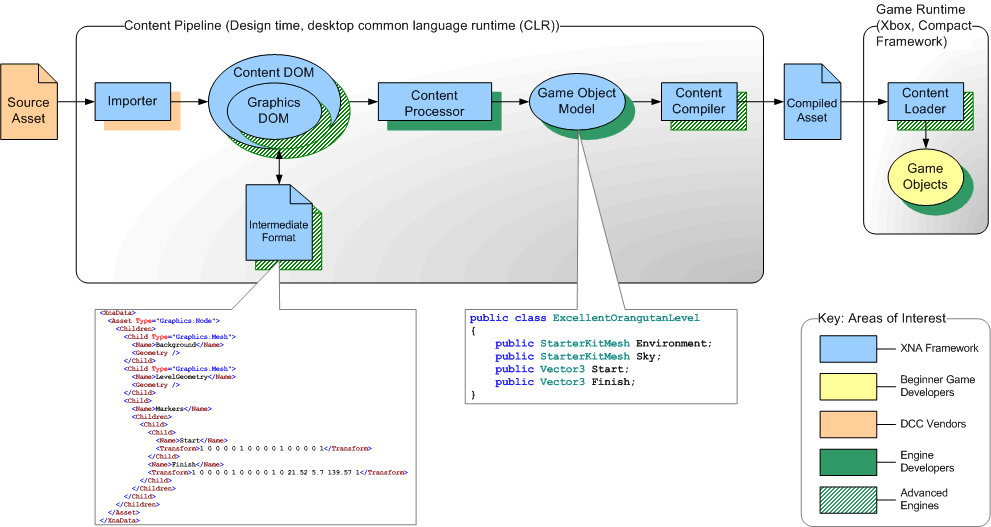This screenshot has height=527, width=991.
Task: Click the '<Name>LevelGeometry</Name>' XML line
Action: tap(183, 377)
